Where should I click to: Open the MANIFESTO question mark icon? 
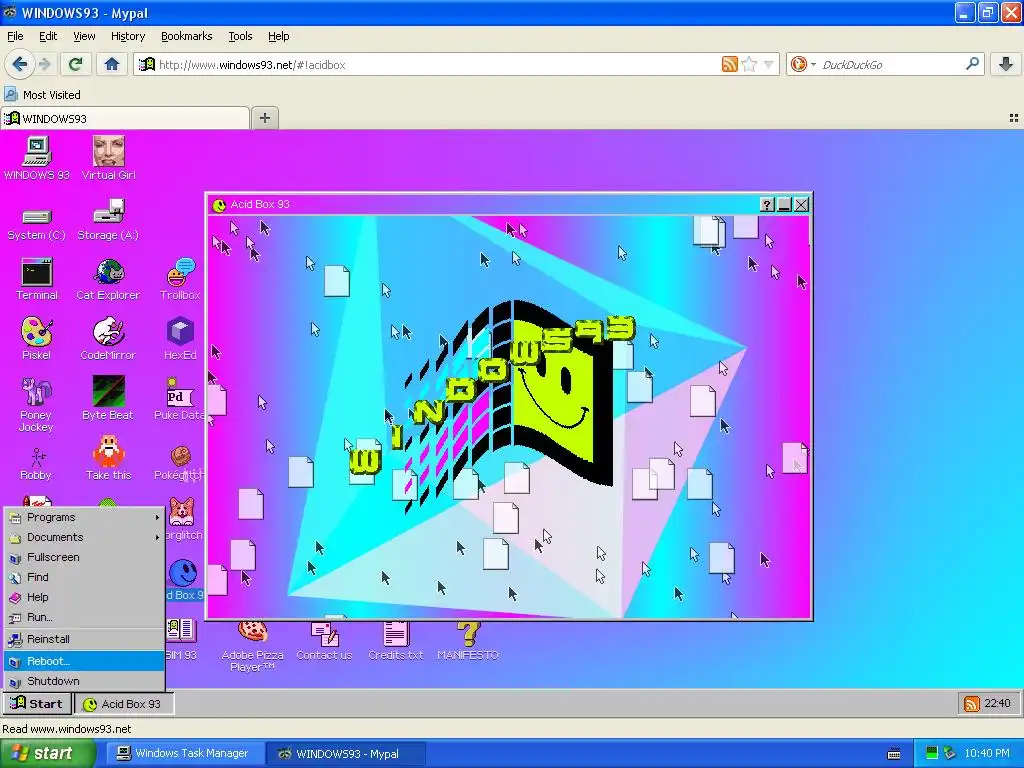[468, 641]
